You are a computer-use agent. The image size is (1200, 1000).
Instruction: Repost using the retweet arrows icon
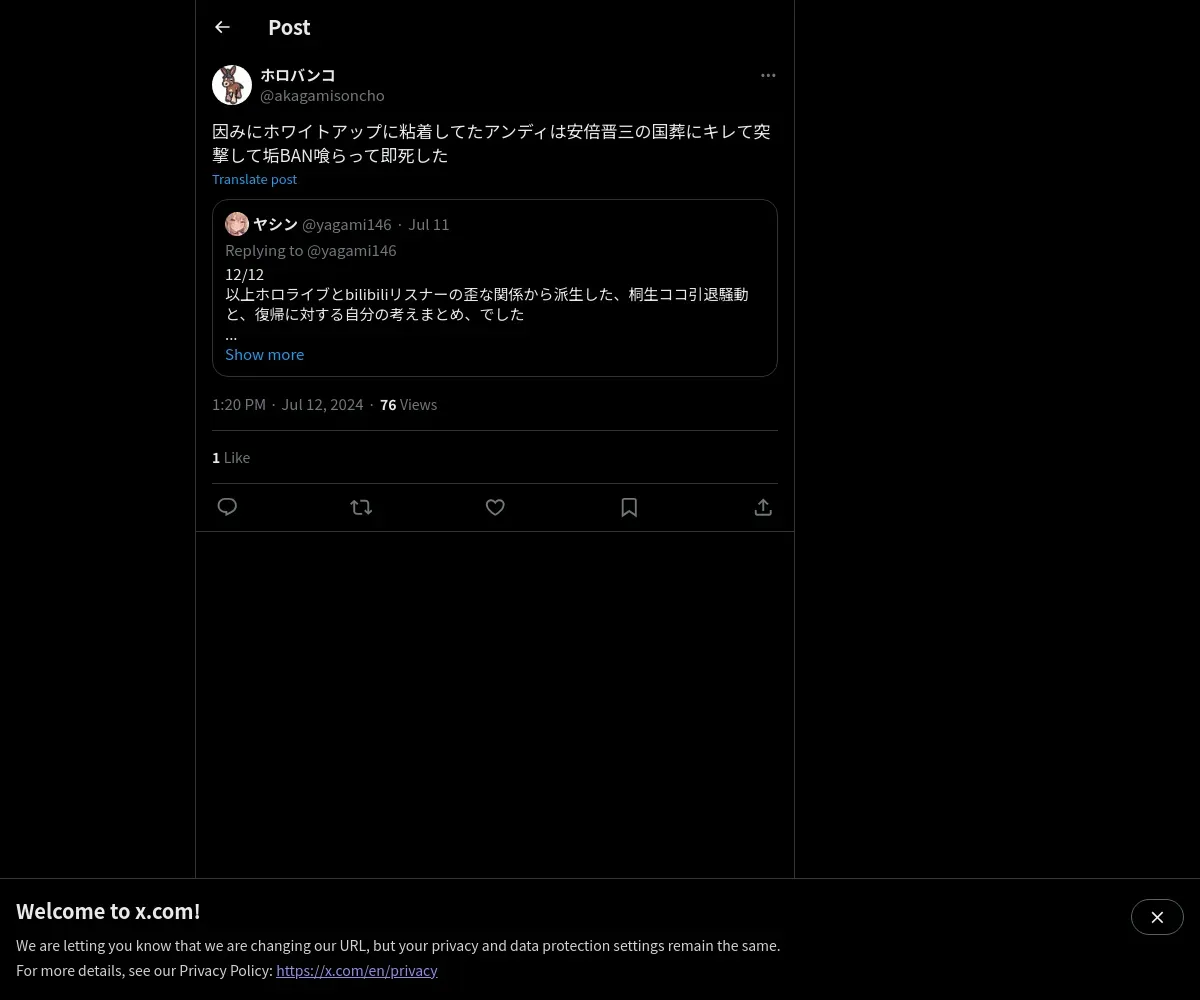click(361, 507)
